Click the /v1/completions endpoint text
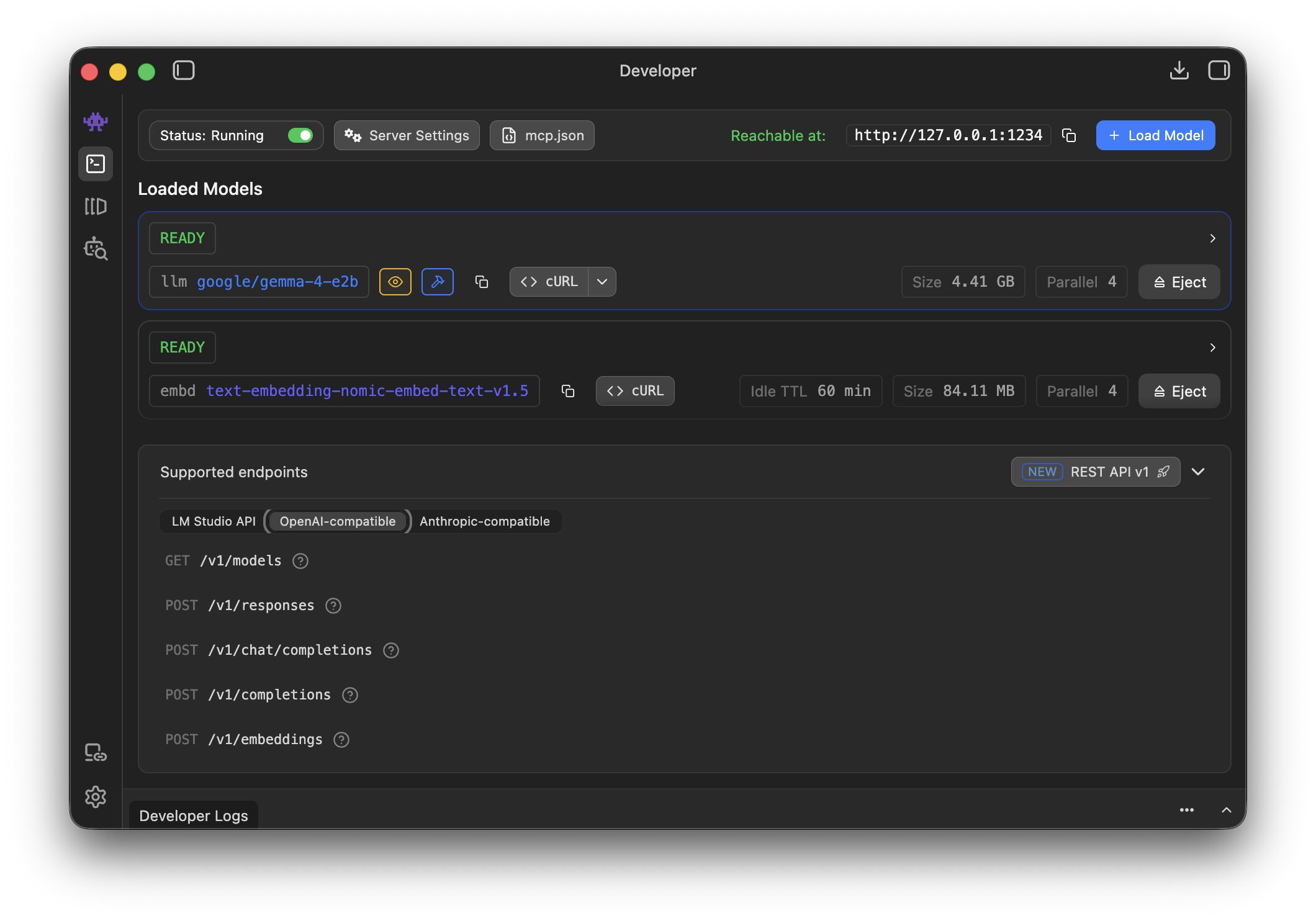The height and width of the screenshot is (921, 1316). pos(269,695)
